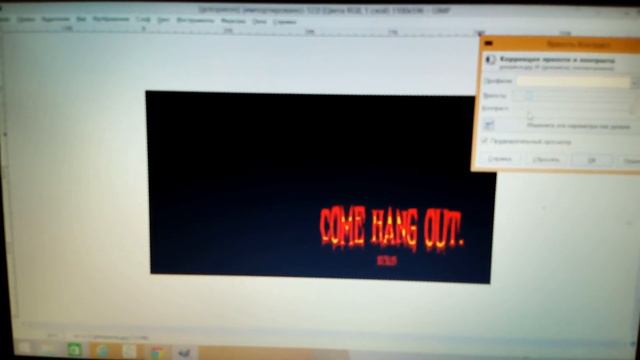Screen dimensions: 640x360
Task: Open the Правка (Edit) menu
Action: pos(26,19)
